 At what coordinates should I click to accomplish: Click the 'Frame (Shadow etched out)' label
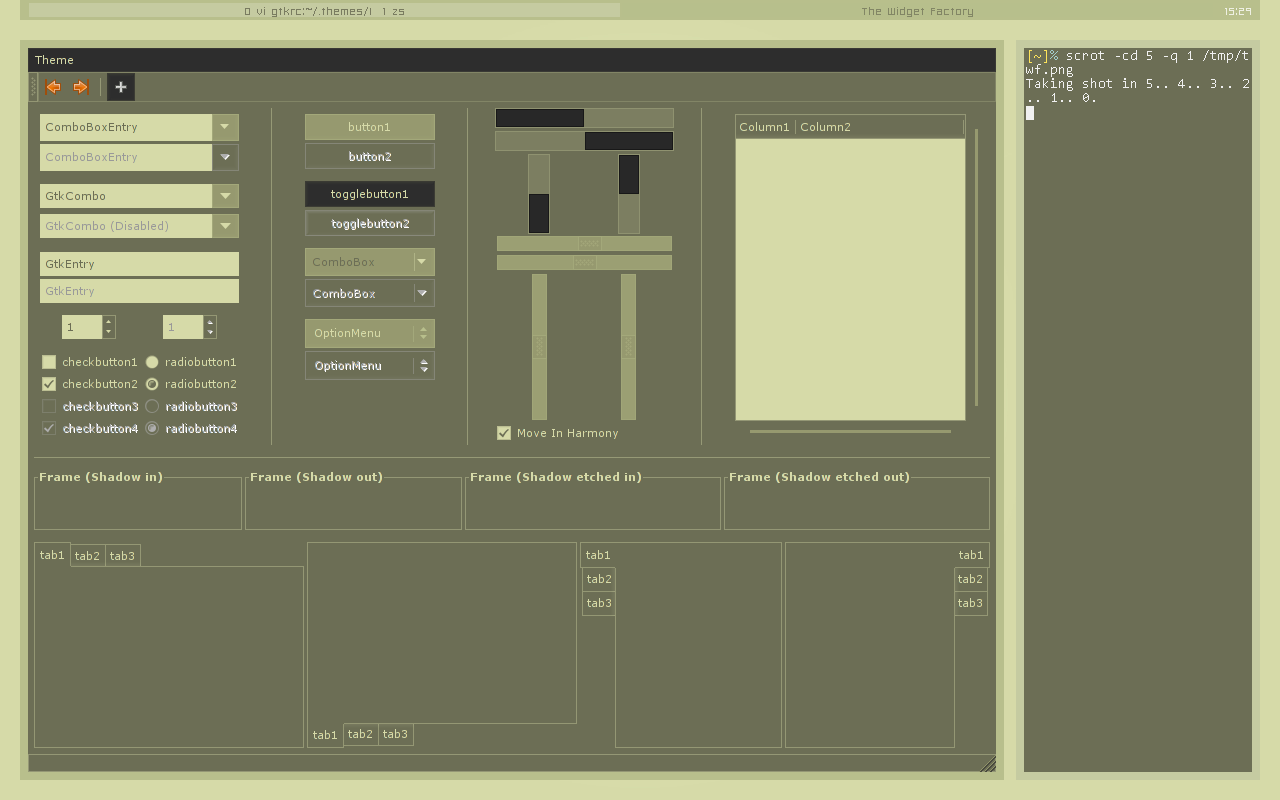tap(819, 477)
